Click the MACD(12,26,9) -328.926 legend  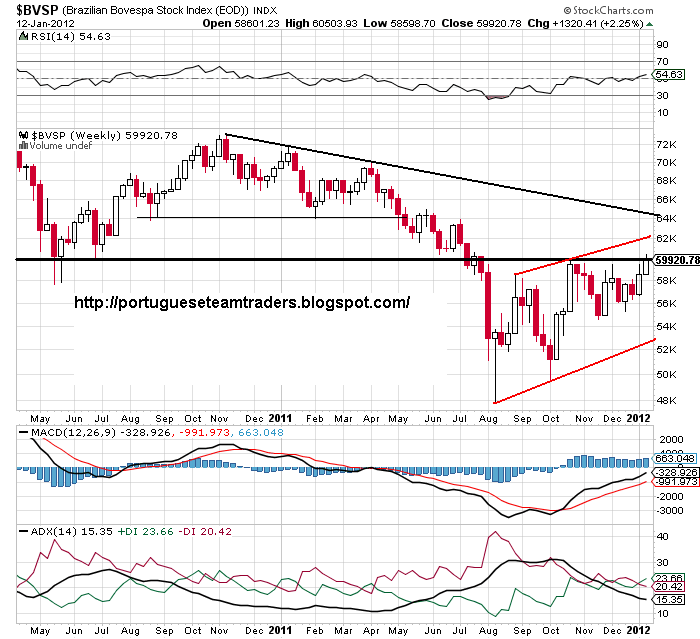(101, 432)
